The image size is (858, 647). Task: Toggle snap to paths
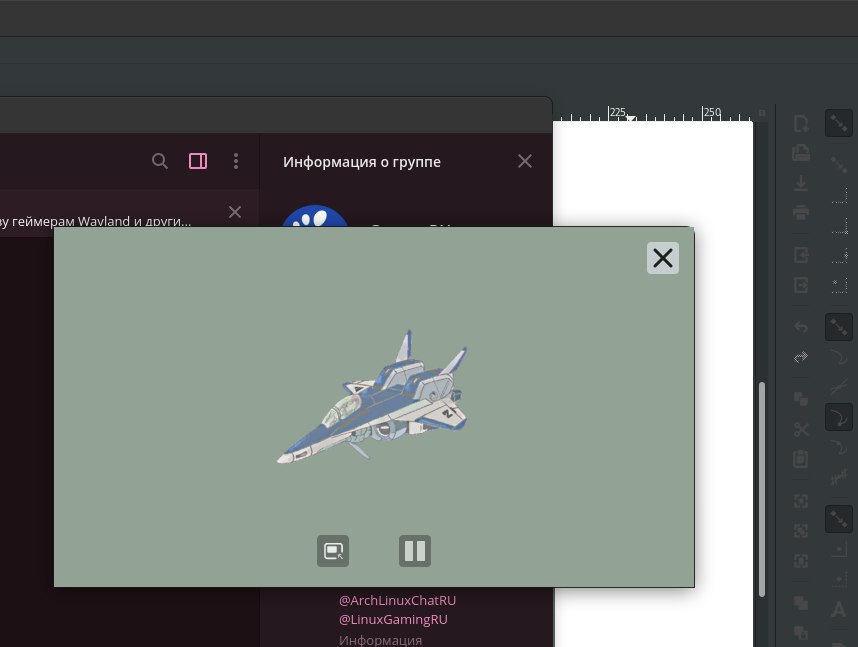pos(839,357)
